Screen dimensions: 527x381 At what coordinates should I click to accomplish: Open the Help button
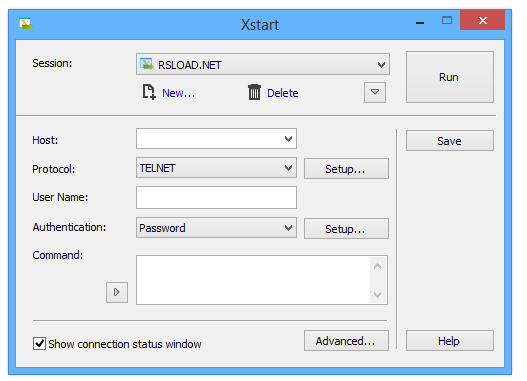(x=450, y=341)
